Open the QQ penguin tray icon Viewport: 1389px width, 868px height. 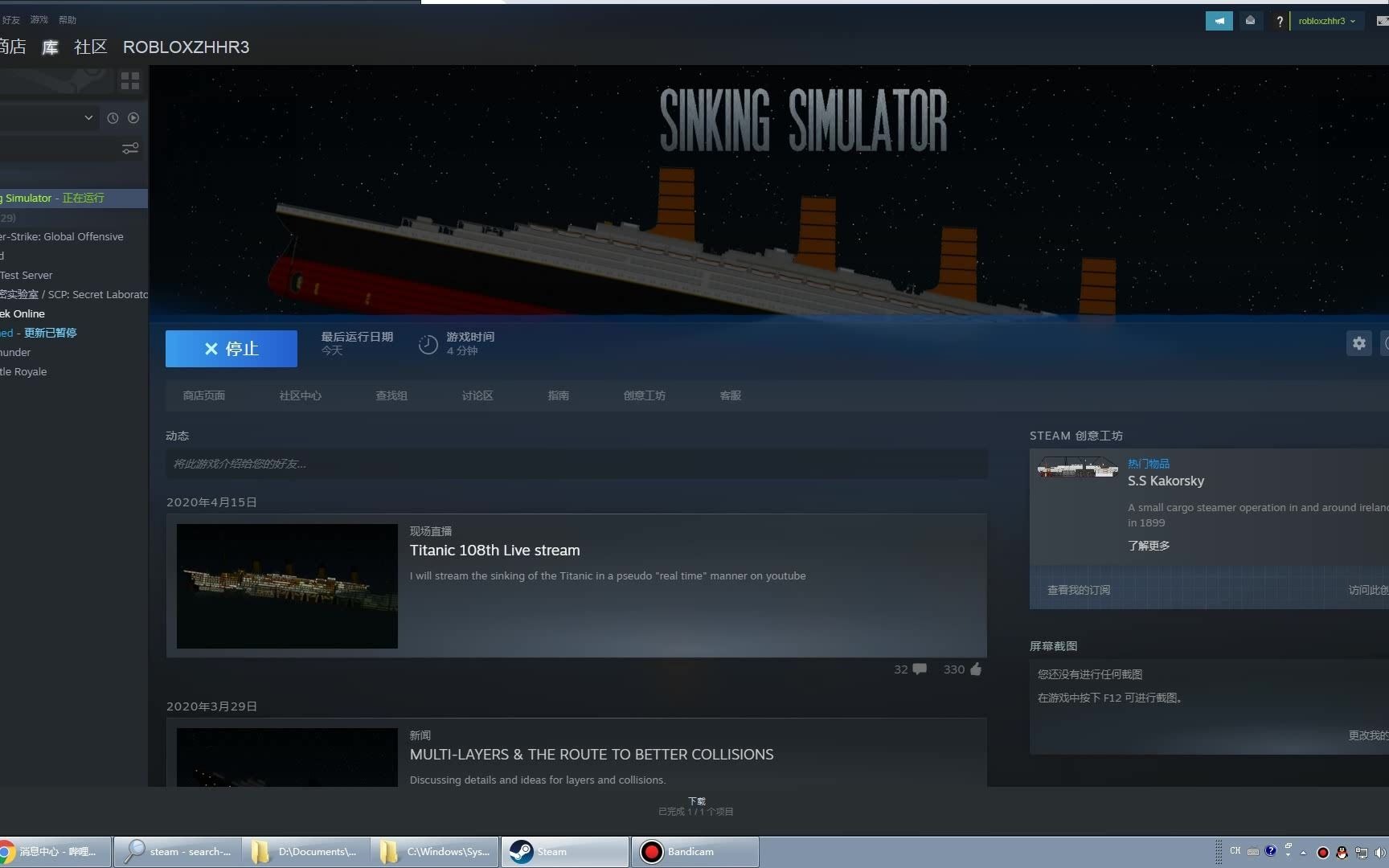tap(1342, 853)
